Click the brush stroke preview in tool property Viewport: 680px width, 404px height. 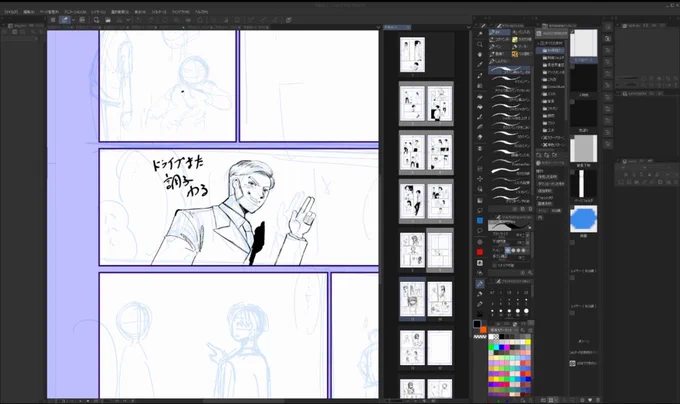point(510,225)
